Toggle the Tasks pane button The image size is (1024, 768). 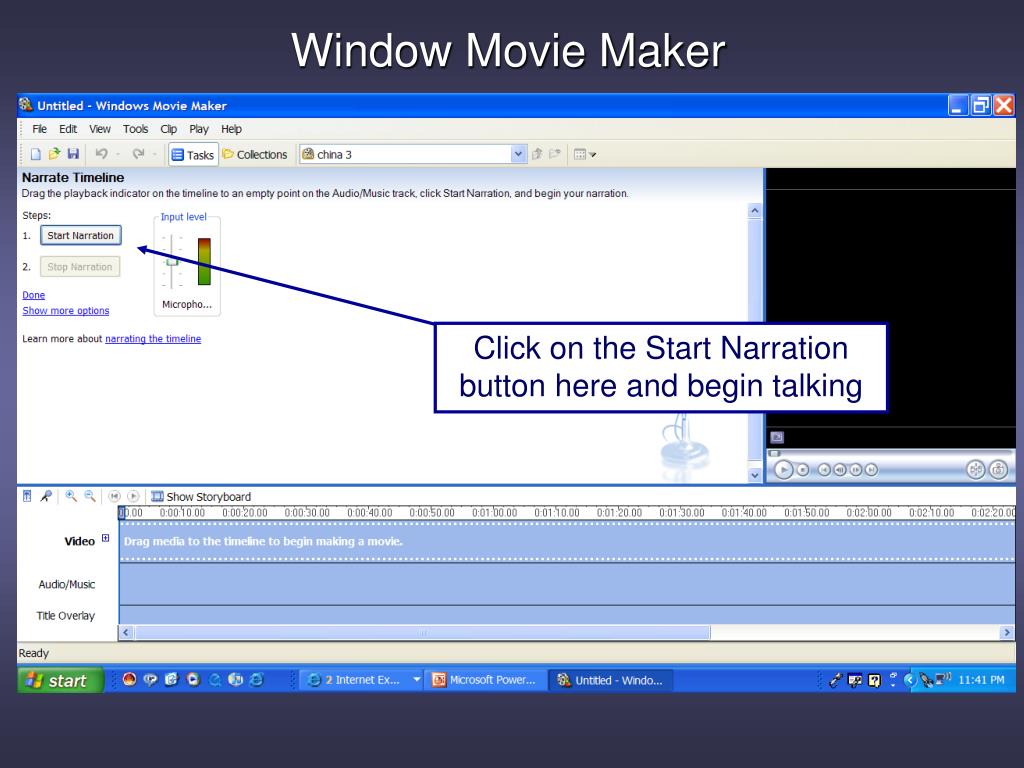coord(193,155)
